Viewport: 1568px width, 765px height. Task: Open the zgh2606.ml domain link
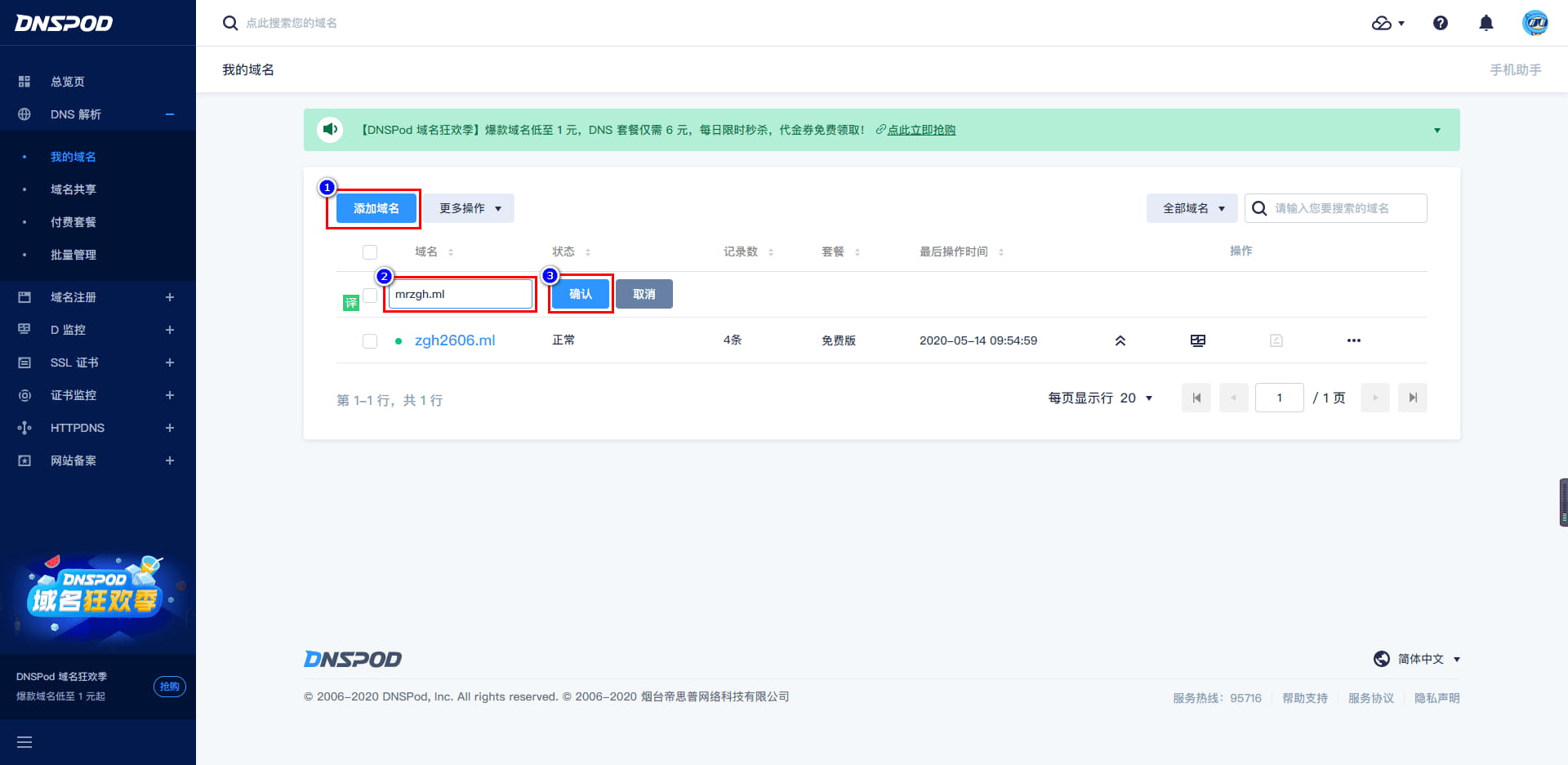click(x=455, y=340)
